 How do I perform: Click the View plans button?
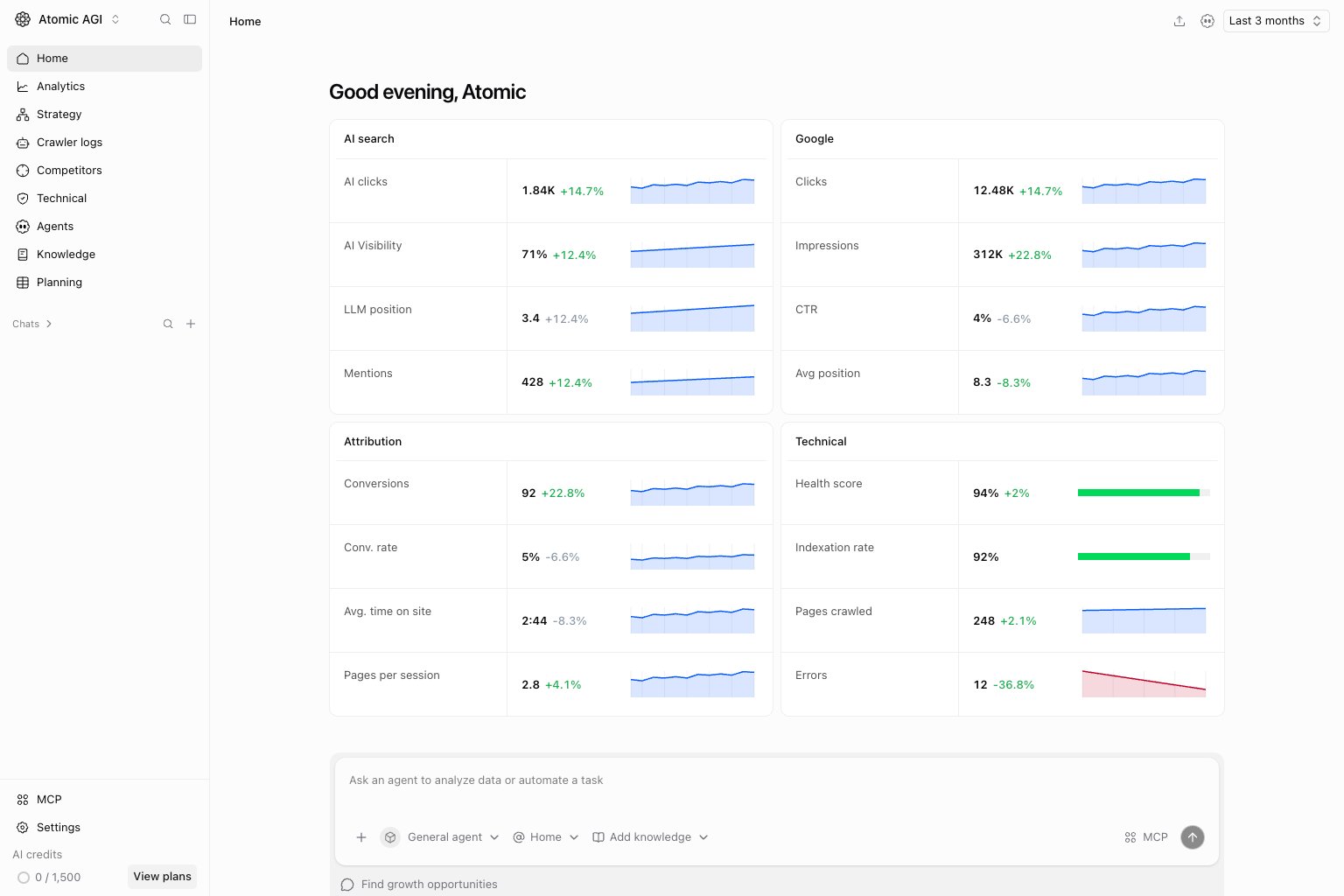(162, 877)
